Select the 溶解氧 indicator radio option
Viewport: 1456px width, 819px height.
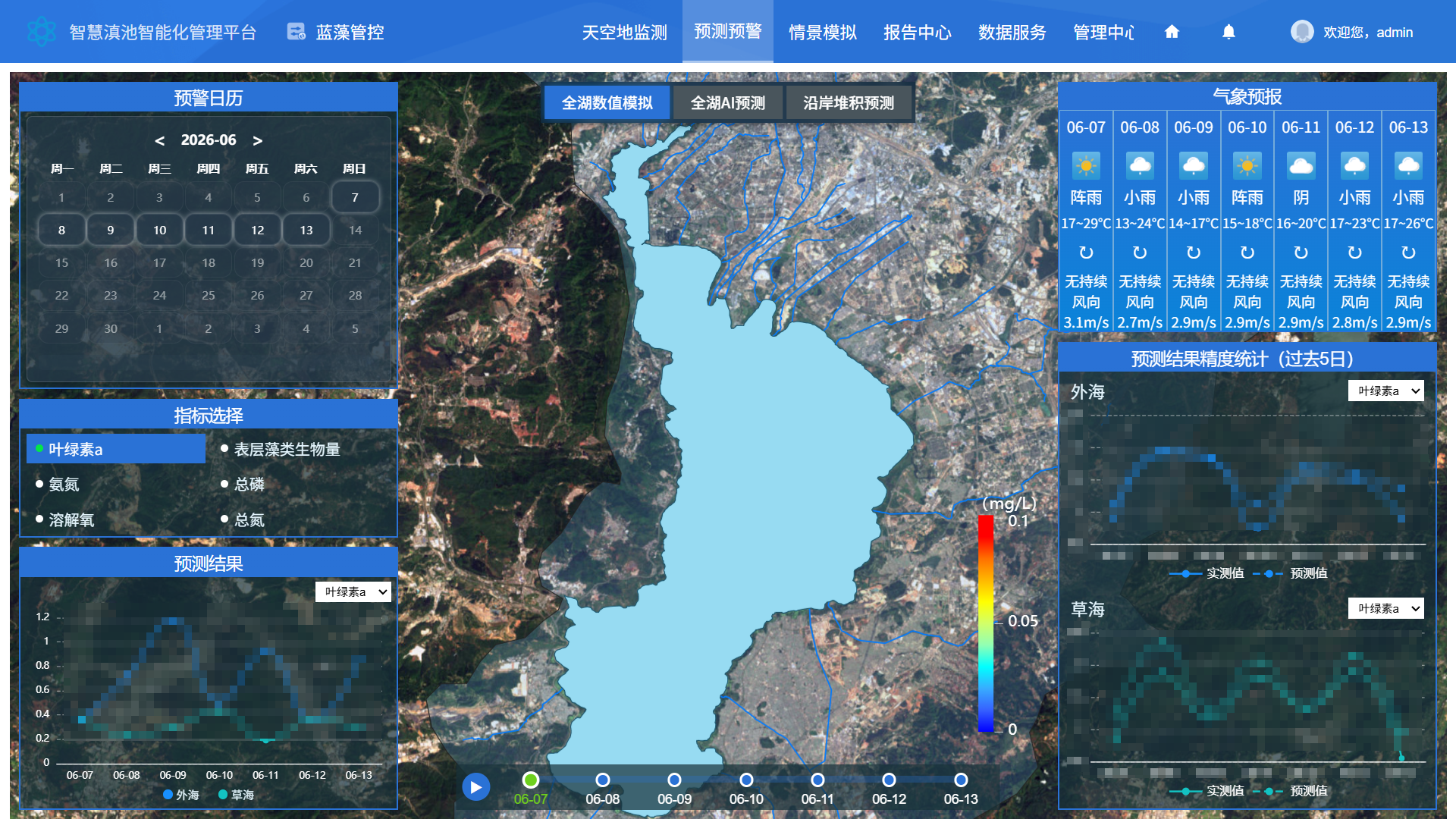point(65,519)
